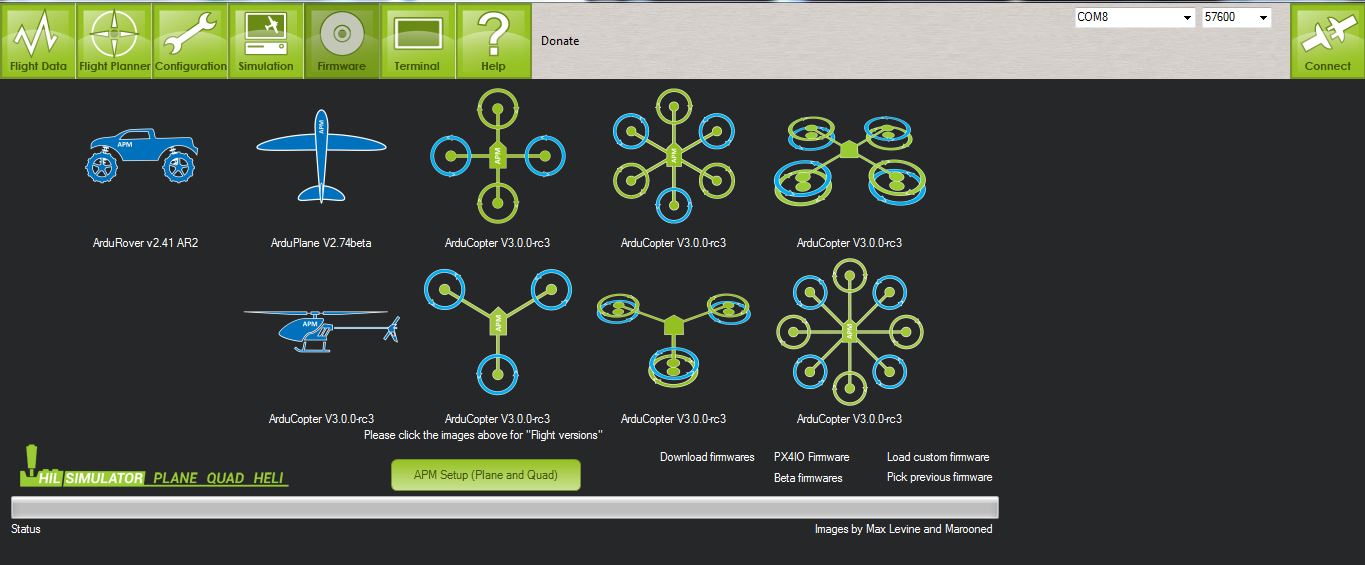Screen dimensions: 1365x565
Task: Select the helicopter firmware image
Action: [321, 329]
